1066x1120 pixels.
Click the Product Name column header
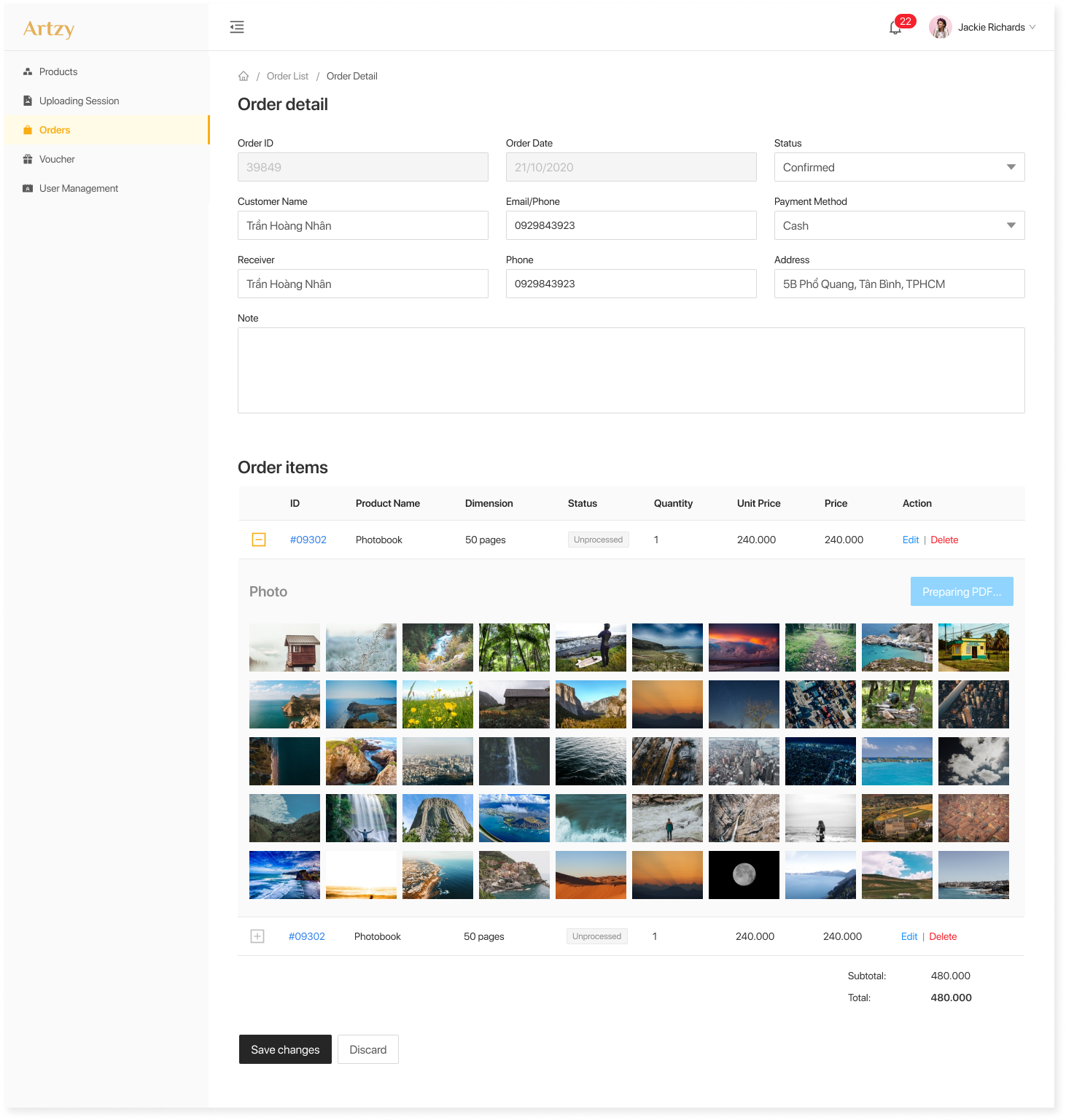[x=388, y=503]
